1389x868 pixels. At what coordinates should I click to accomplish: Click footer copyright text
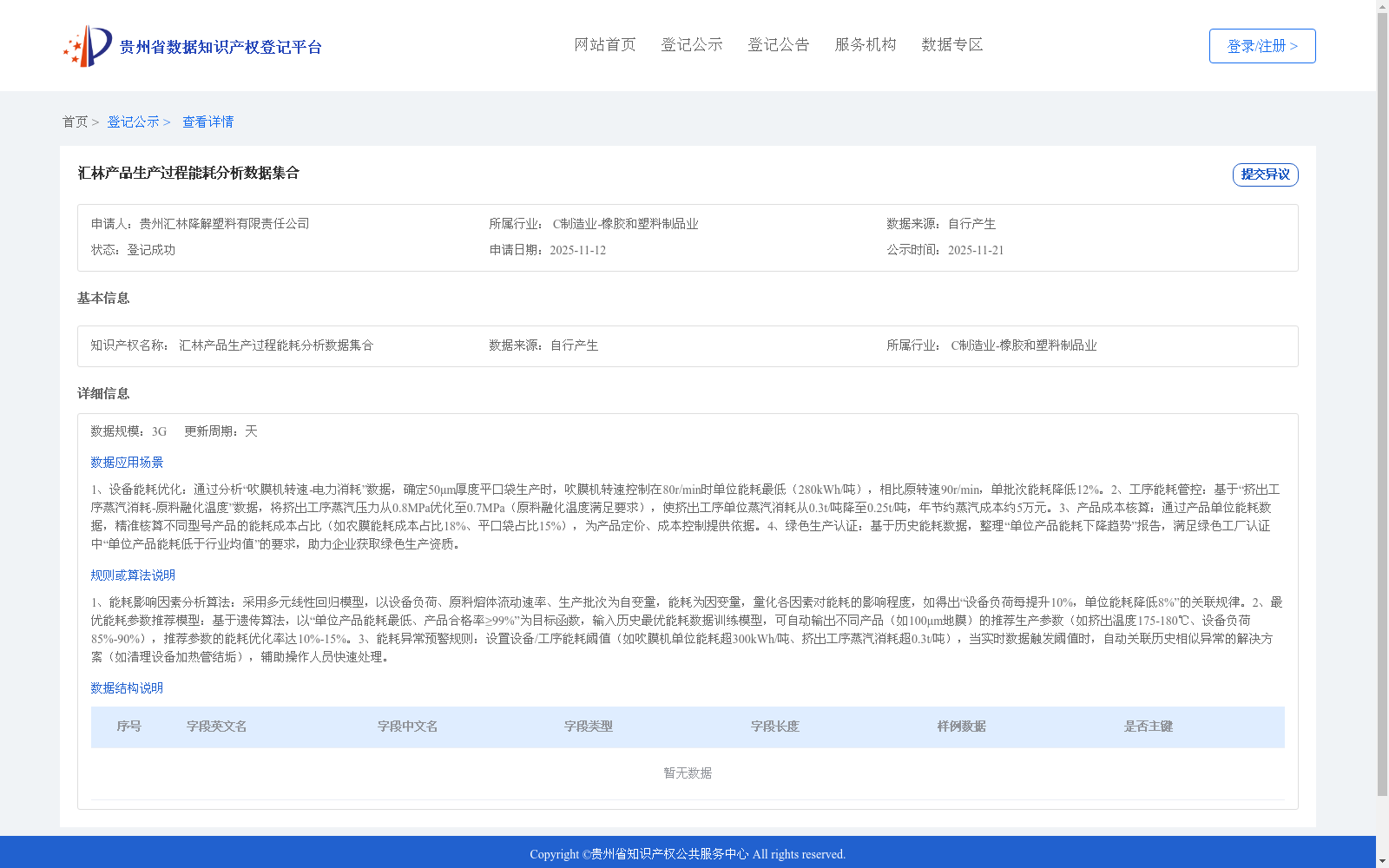[688, 854]
